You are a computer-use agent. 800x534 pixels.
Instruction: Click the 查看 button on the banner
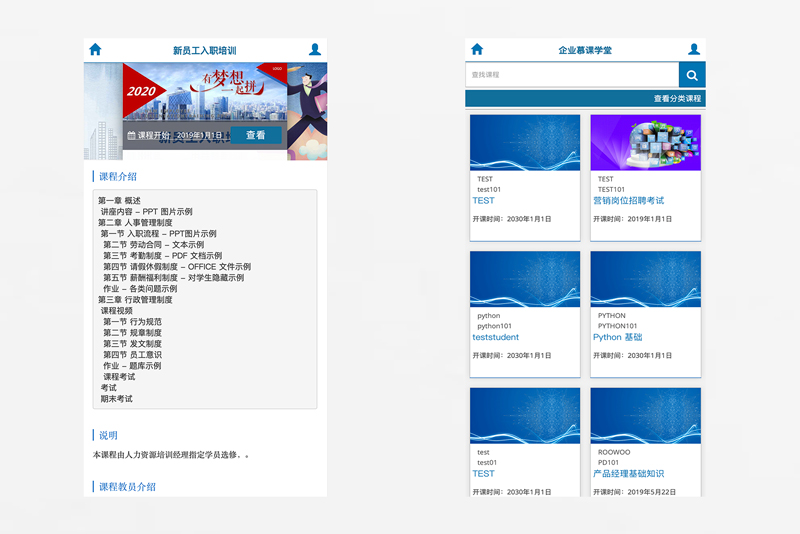[256, 135]
